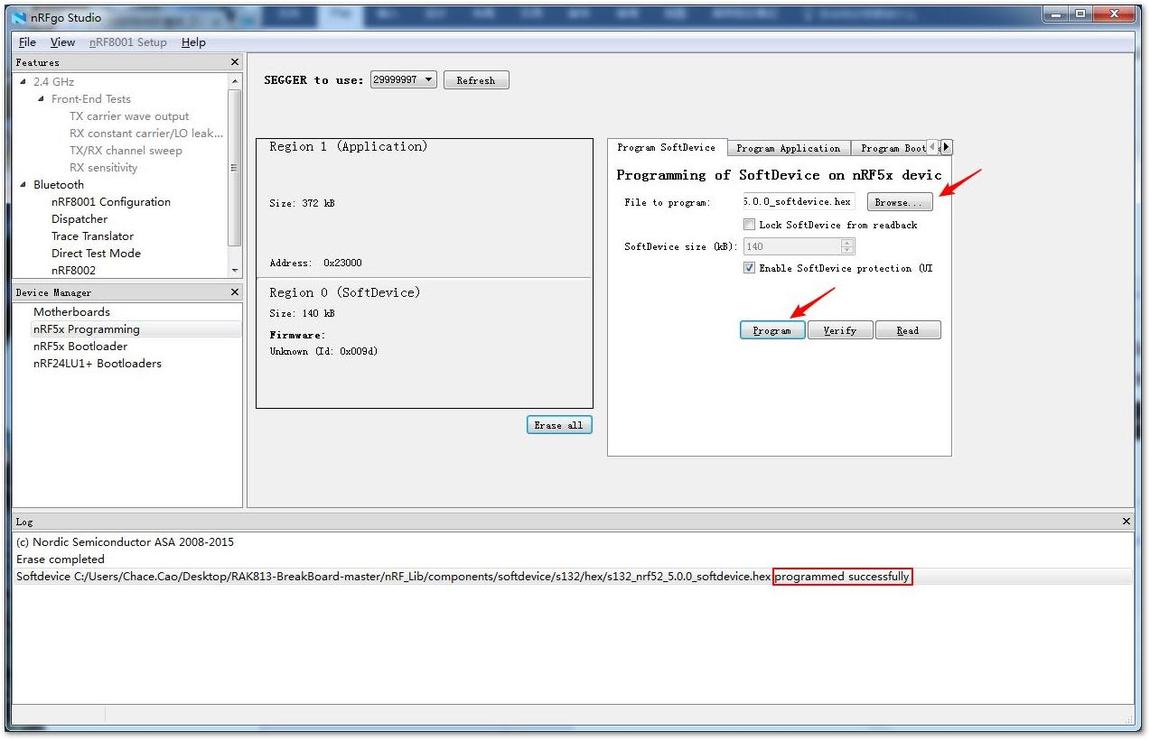1150x740 pixels.
Task: Open the View menu
Action: [62, 43]
